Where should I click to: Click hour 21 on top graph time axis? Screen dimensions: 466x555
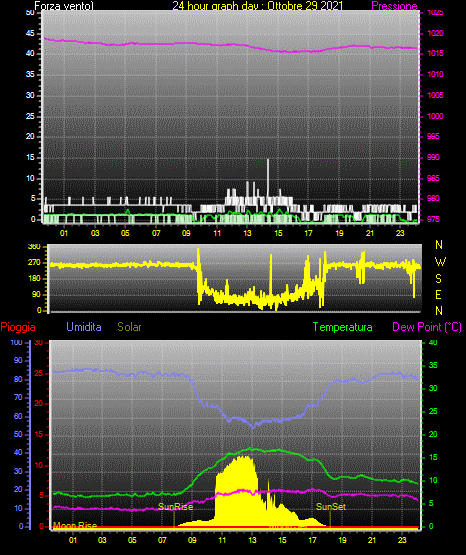(x=370, y=233)
